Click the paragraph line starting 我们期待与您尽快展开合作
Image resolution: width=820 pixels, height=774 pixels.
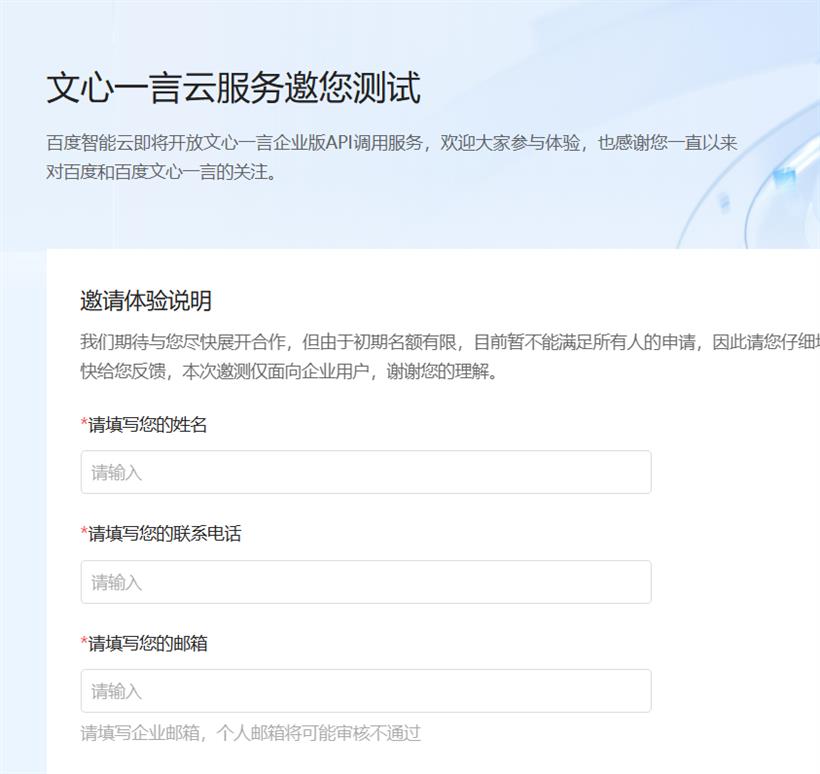tap(450, 342)
